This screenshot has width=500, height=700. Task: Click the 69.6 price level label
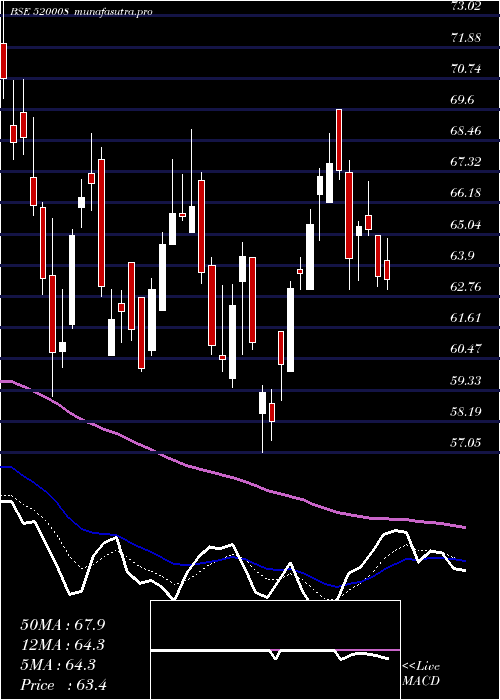tap(462, 100)
